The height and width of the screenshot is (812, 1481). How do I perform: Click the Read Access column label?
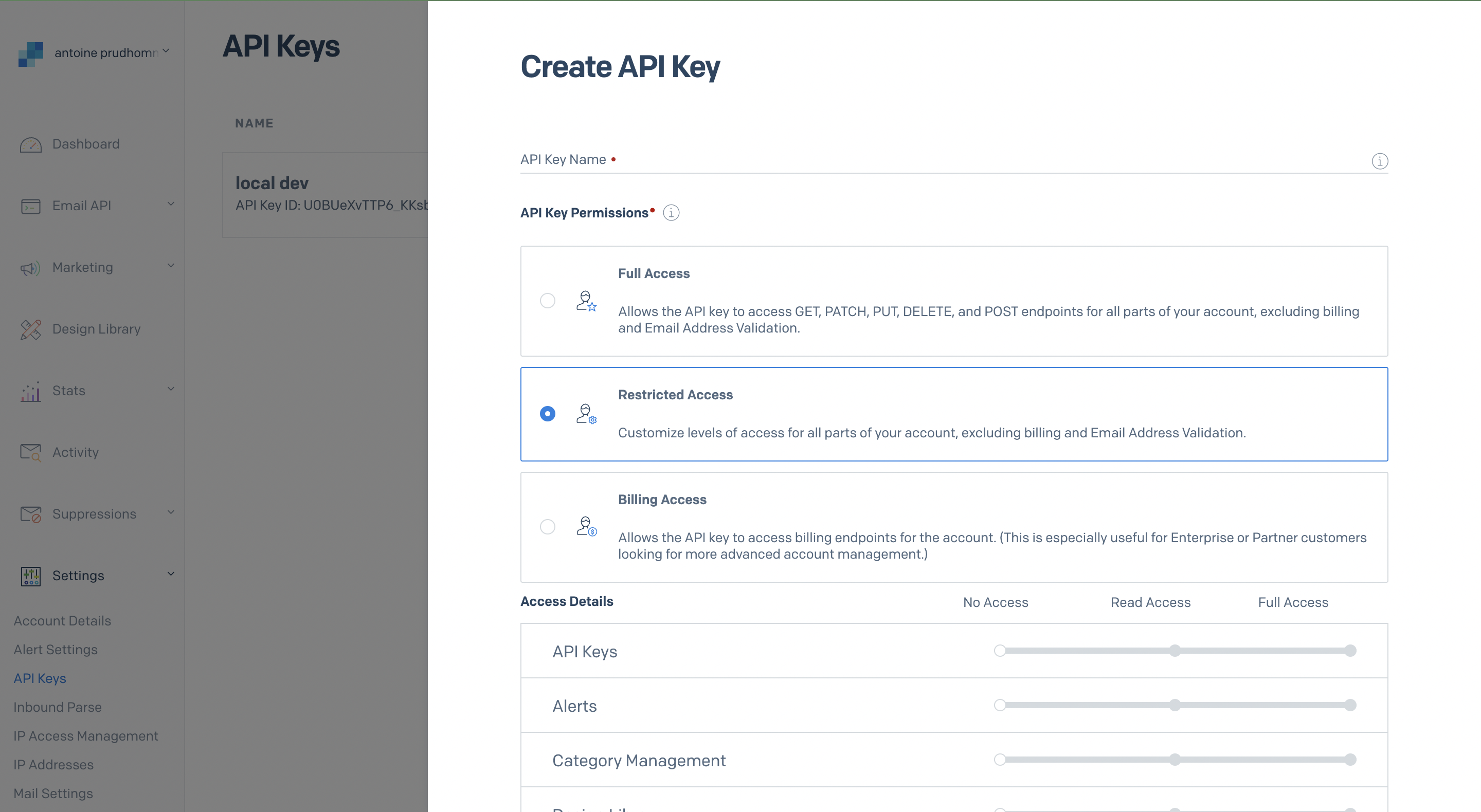(x=1150, y=603)
